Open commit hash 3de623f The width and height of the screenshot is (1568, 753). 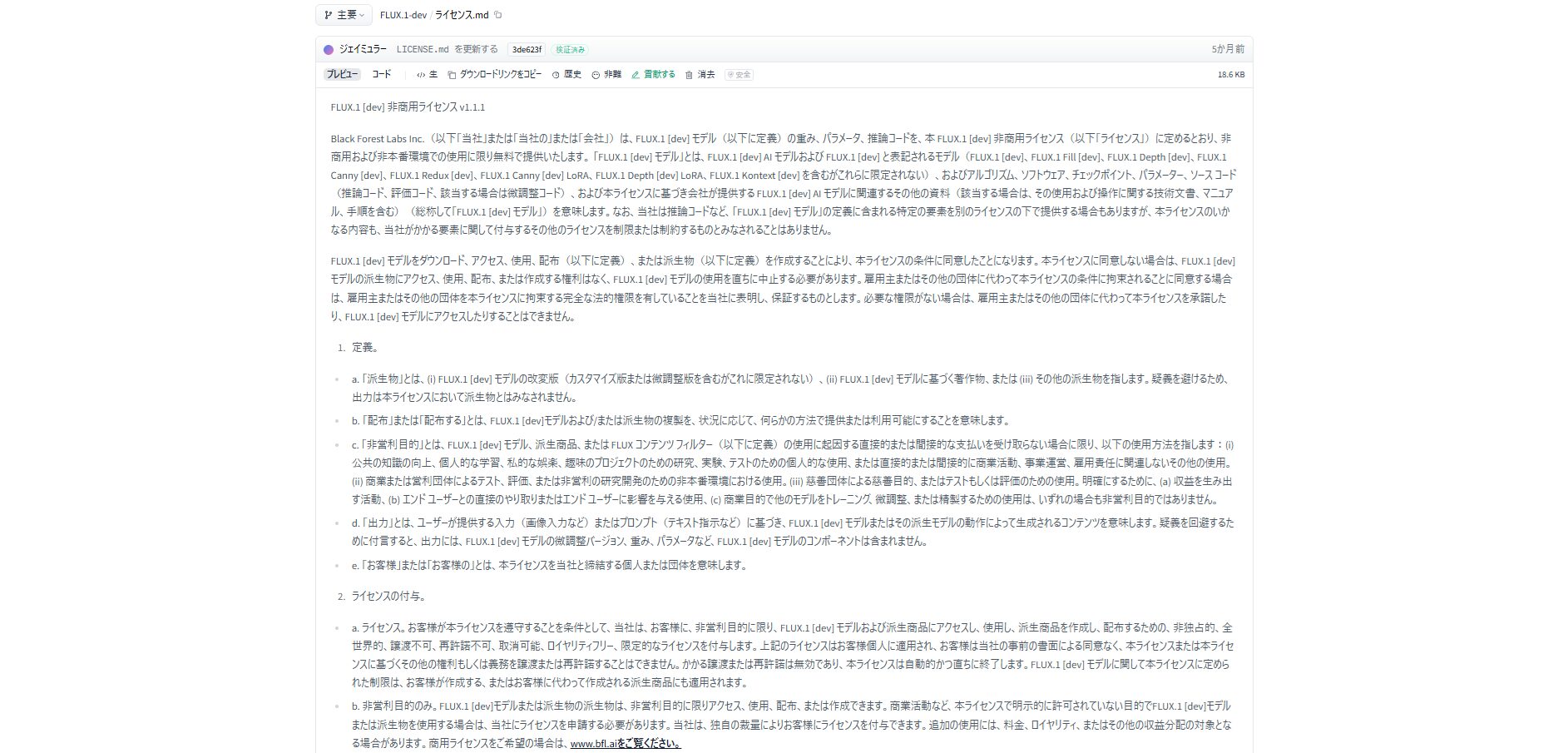[527, 50]
